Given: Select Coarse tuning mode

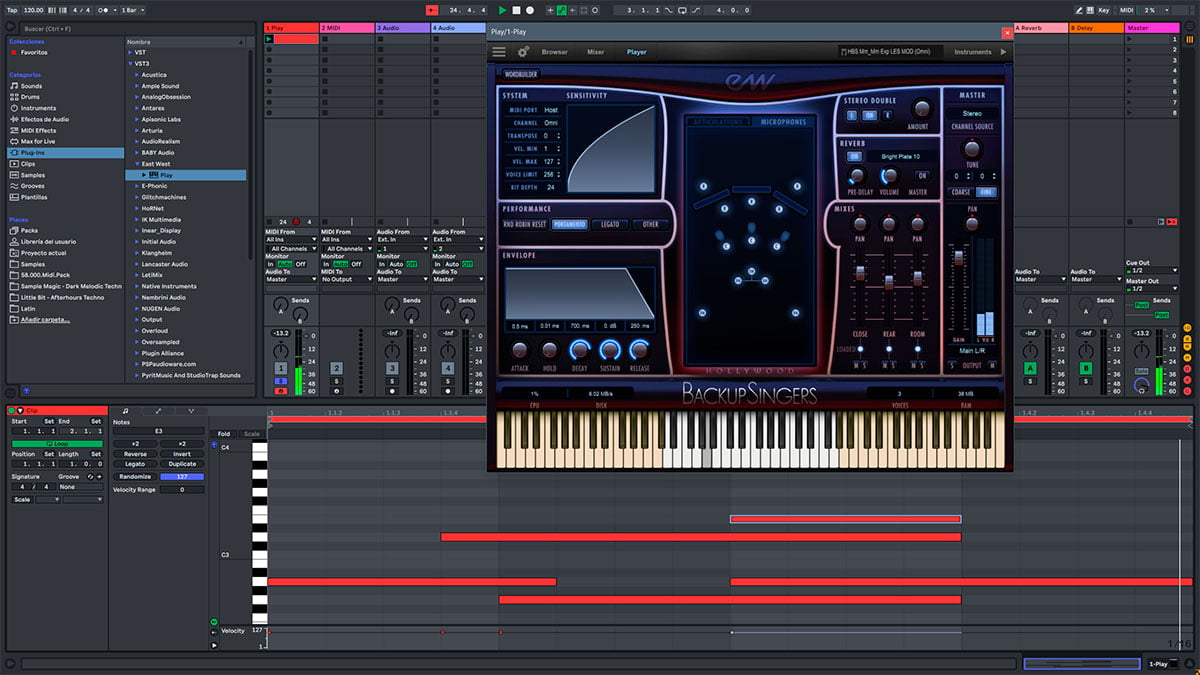Looking at the screenshot, I should click(961, 192).
